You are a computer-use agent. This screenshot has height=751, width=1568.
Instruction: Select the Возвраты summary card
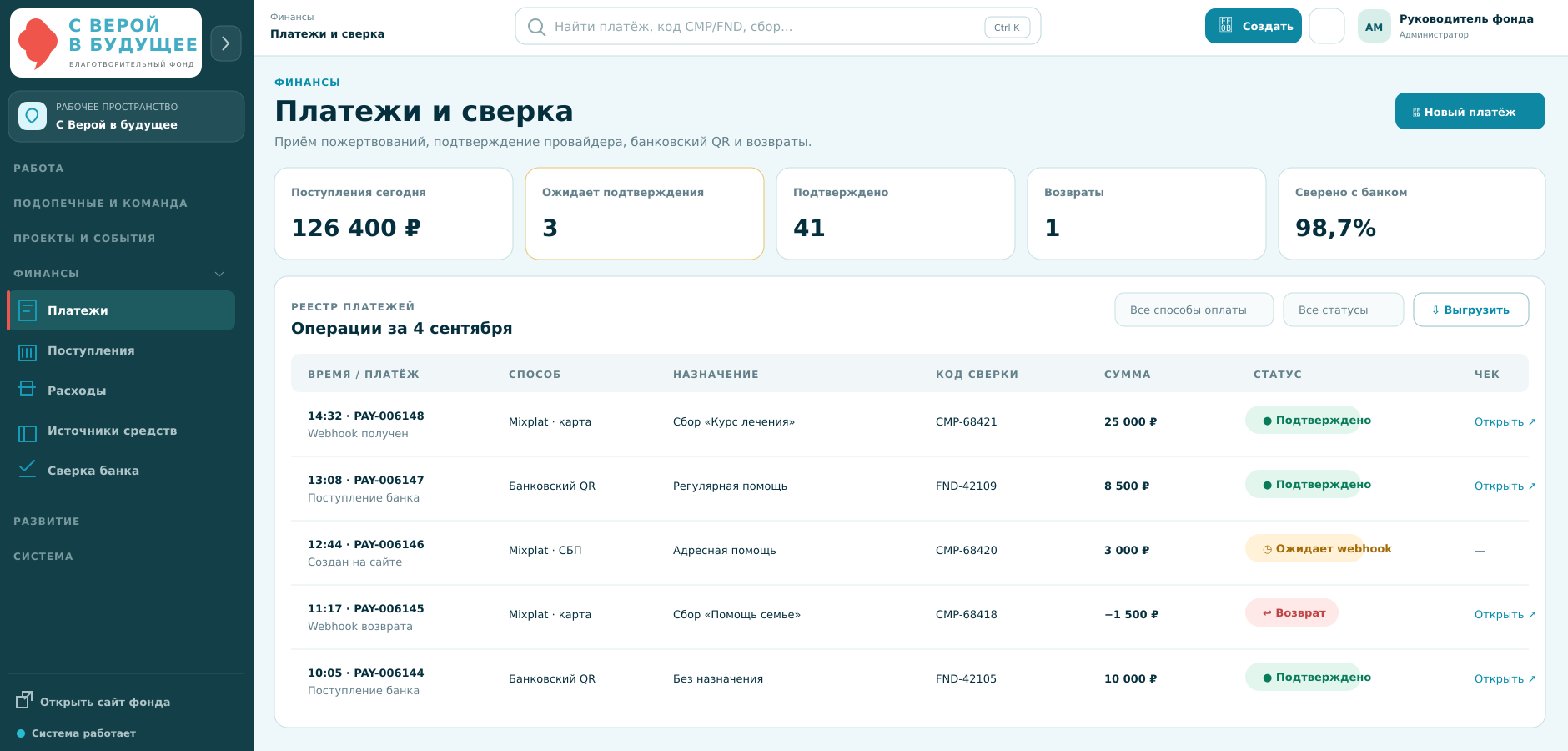tap(1146, 214)
